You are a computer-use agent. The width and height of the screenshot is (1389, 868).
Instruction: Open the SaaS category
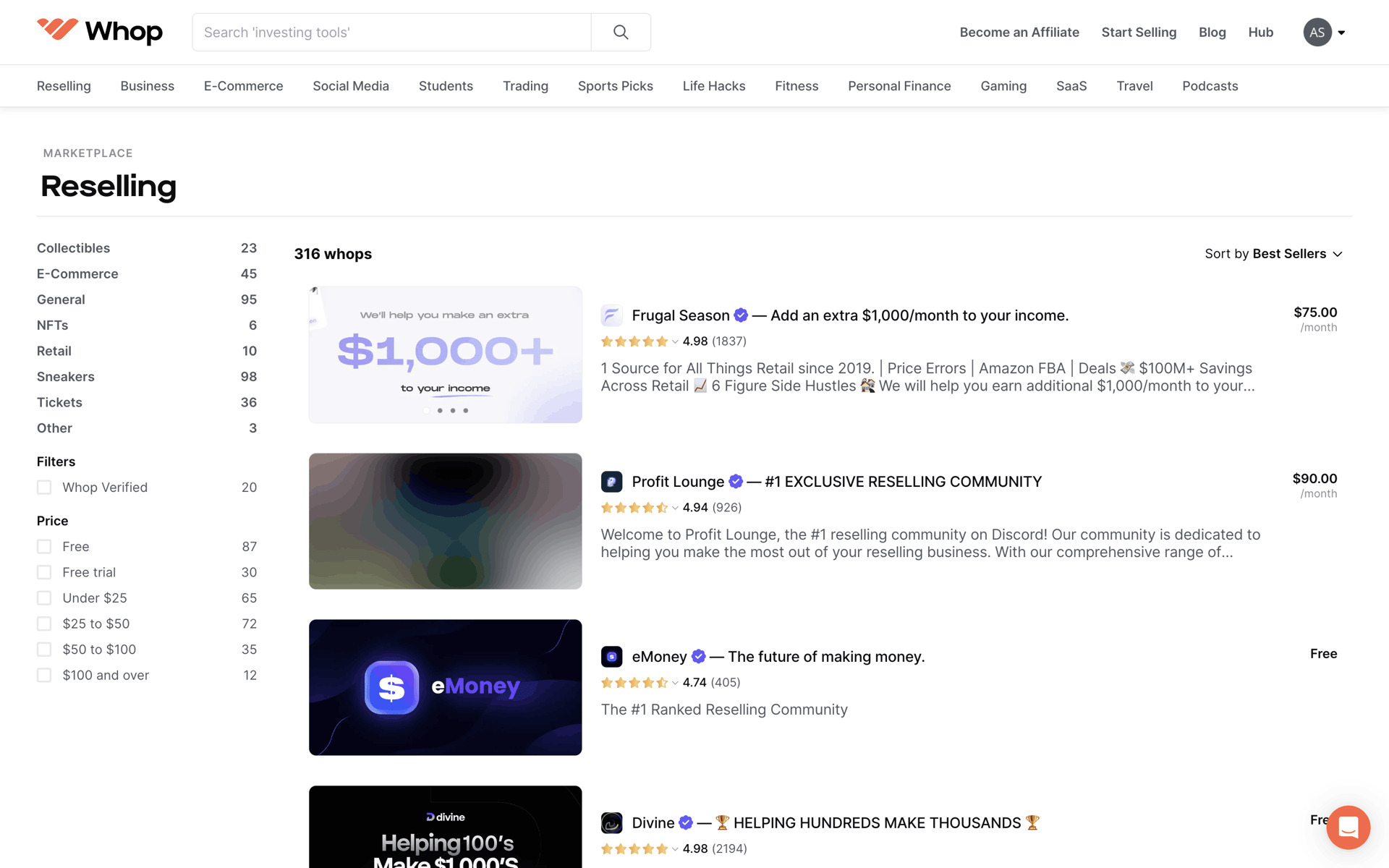(x=1071, y=86)
